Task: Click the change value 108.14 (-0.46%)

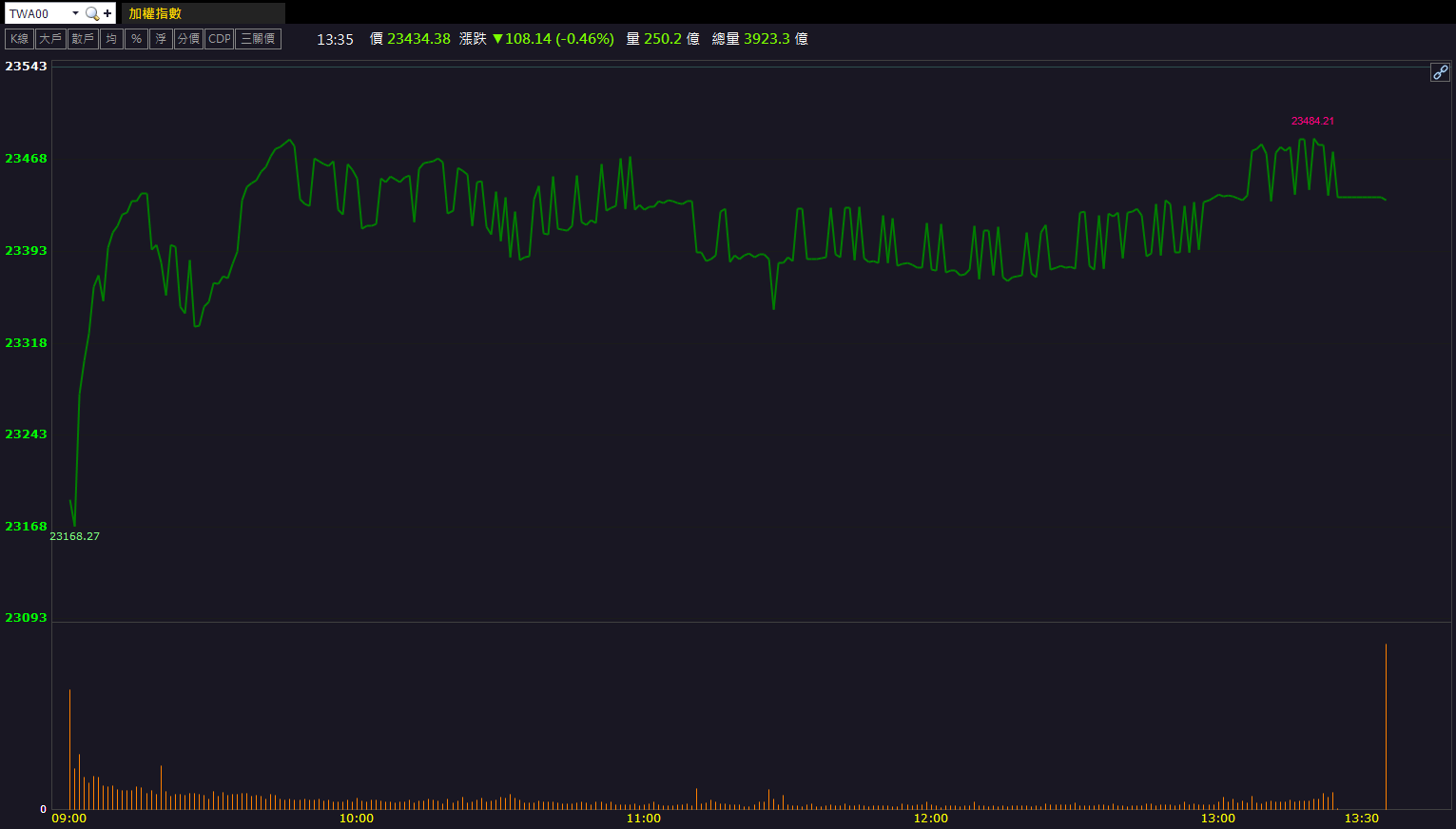Action: (559, 39)
